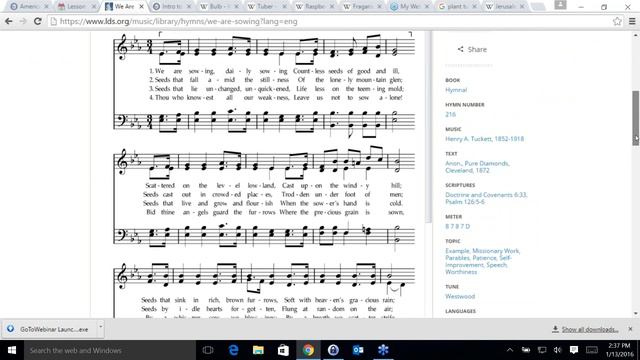Open Doctrine and Covenants 6:33 scripture link
Viewport: 640px width, 360px height.
pyautogui.click(x=485, y=195)
